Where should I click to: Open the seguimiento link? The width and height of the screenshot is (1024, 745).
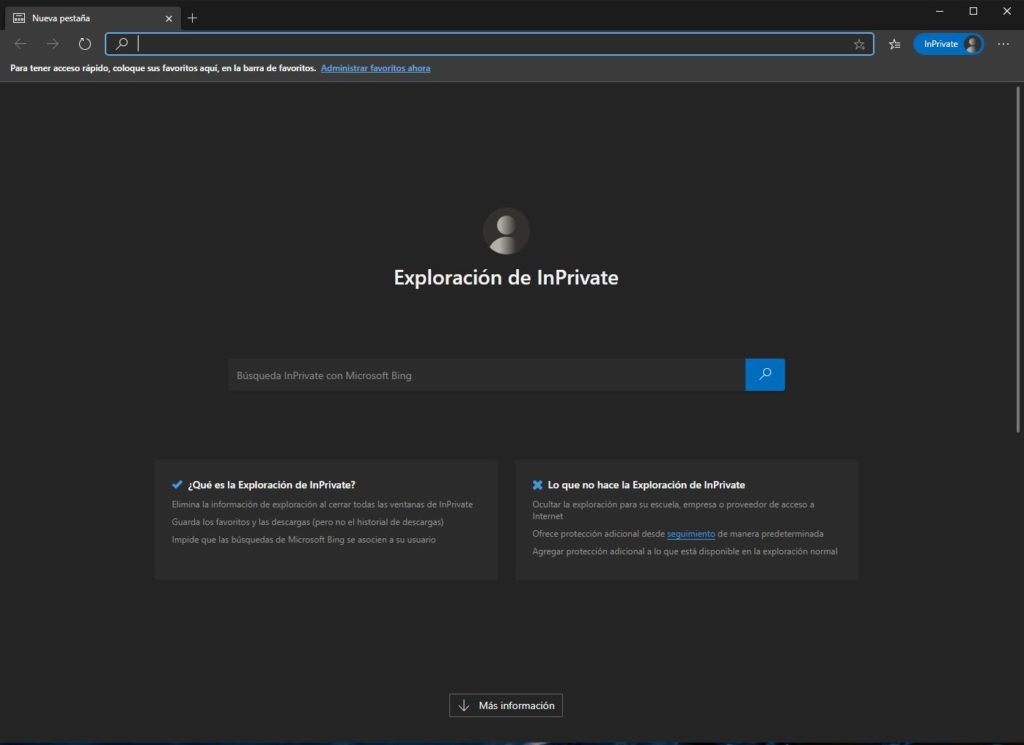(x=691, y=533)
